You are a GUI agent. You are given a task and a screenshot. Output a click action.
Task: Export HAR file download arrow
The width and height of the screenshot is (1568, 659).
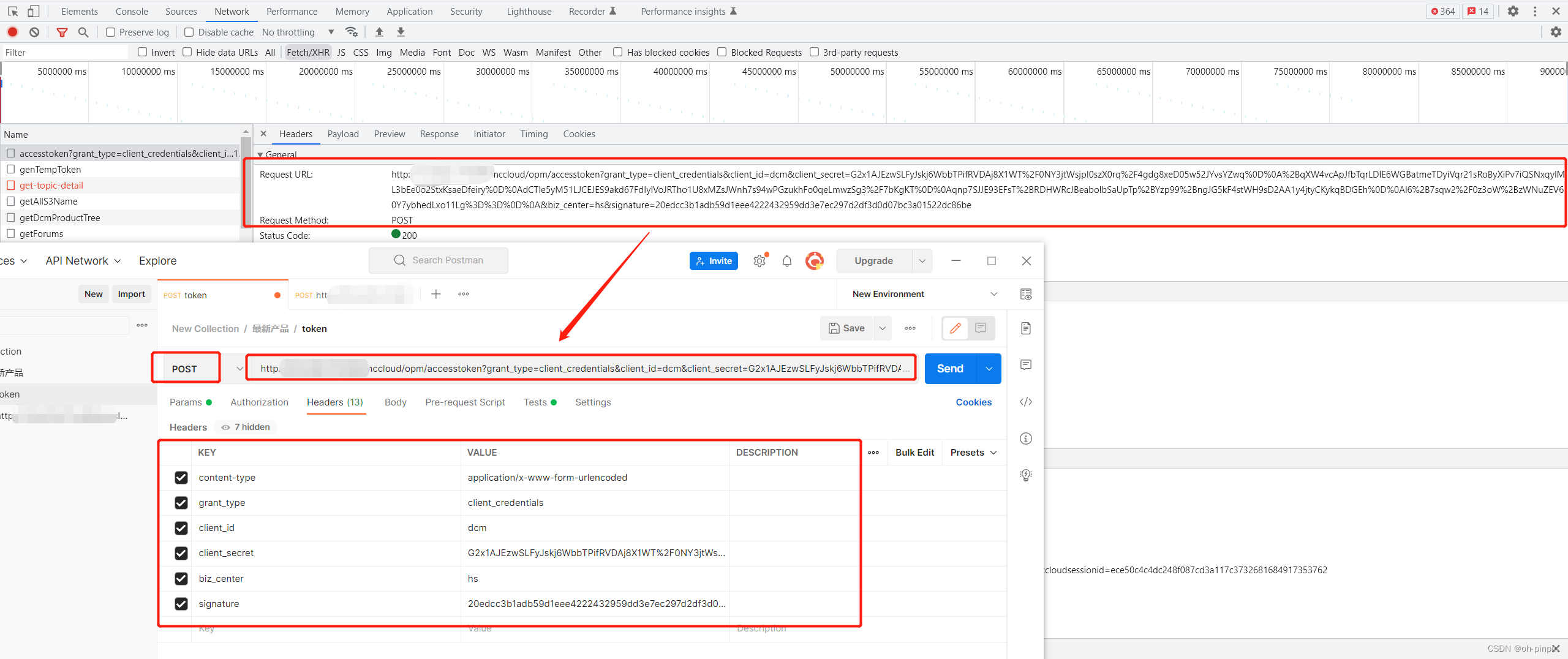(x=401, y=32)
